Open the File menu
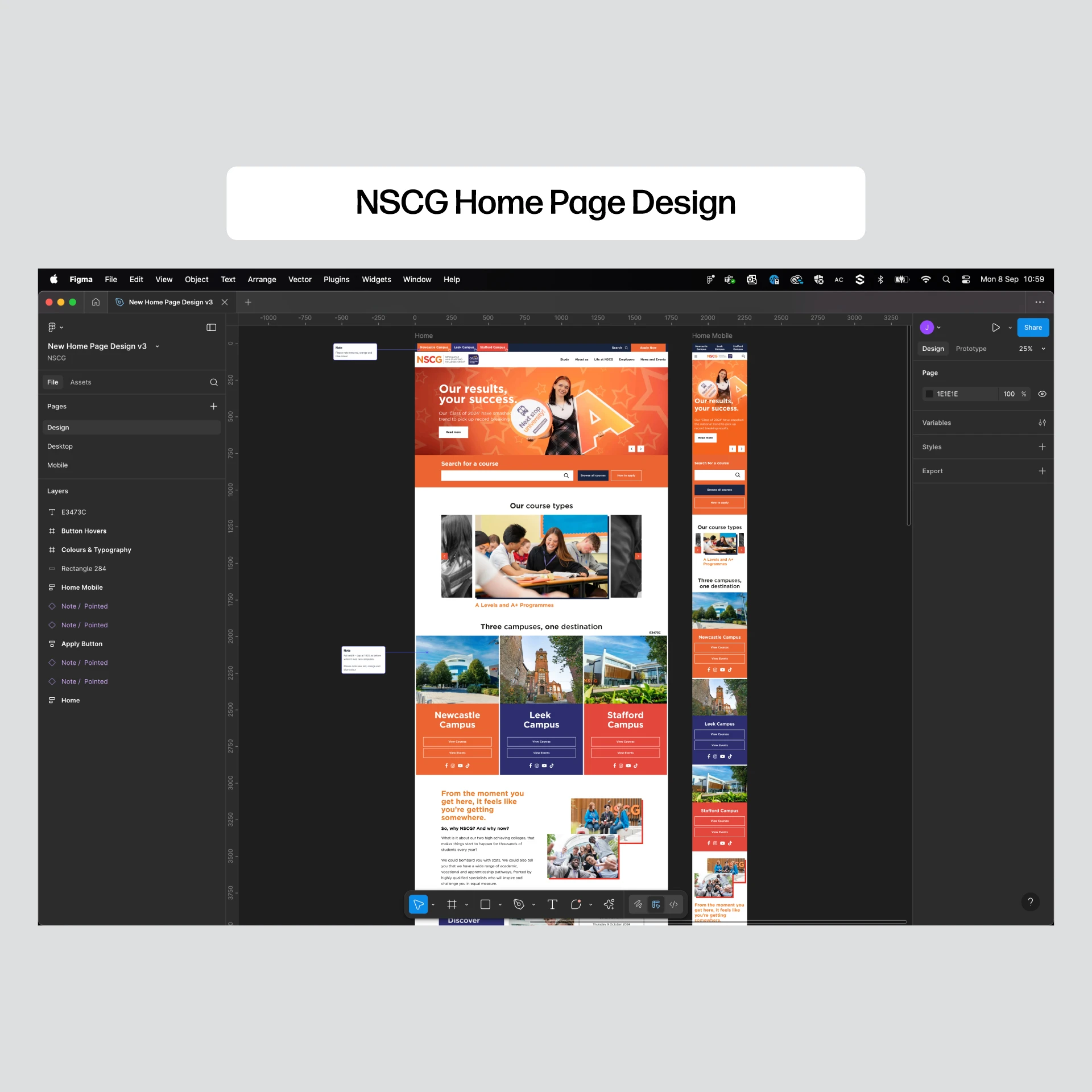This screenshot has width=1092, height=1092. click(111, 279)
